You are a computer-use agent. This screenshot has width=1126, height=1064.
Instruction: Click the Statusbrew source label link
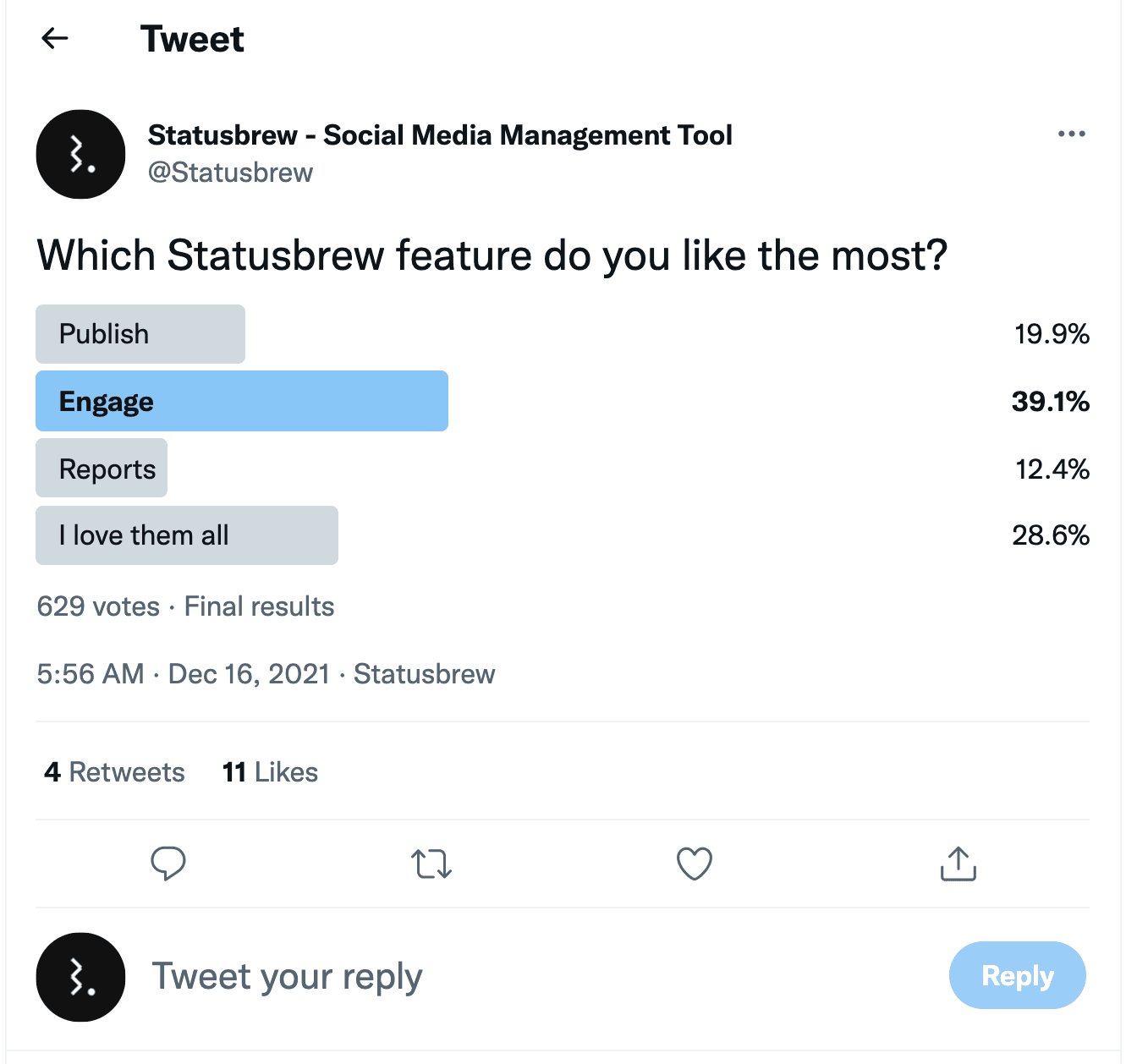(x=424, y=674)
